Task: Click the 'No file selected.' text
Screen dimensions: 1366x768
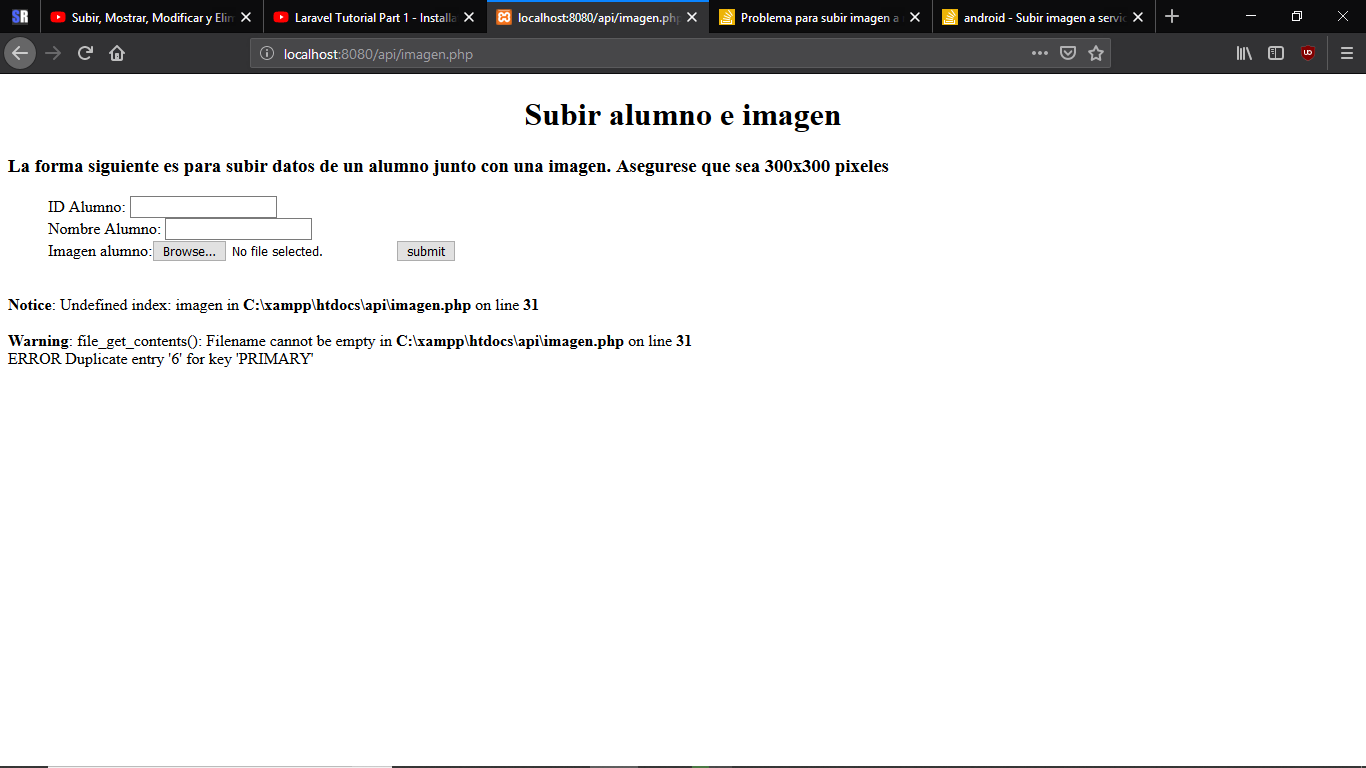Action: click(x=277, y=252)
